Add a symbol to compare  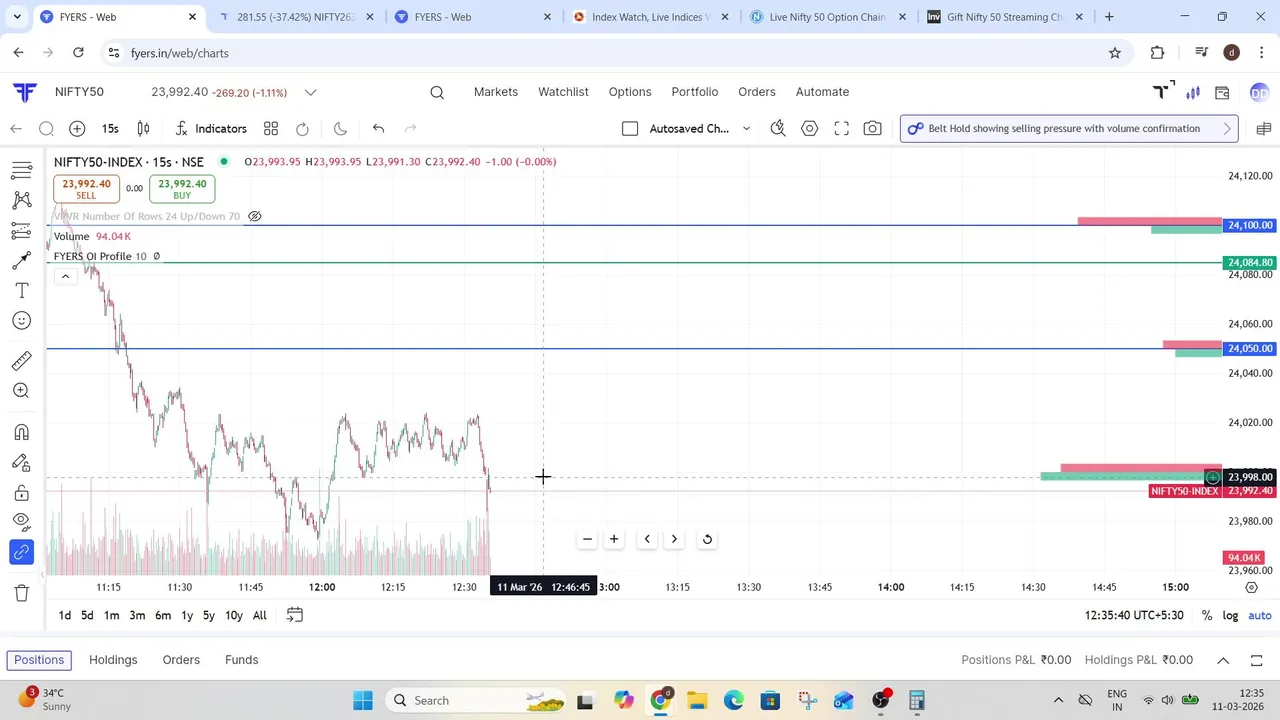(x=77, y=128)
